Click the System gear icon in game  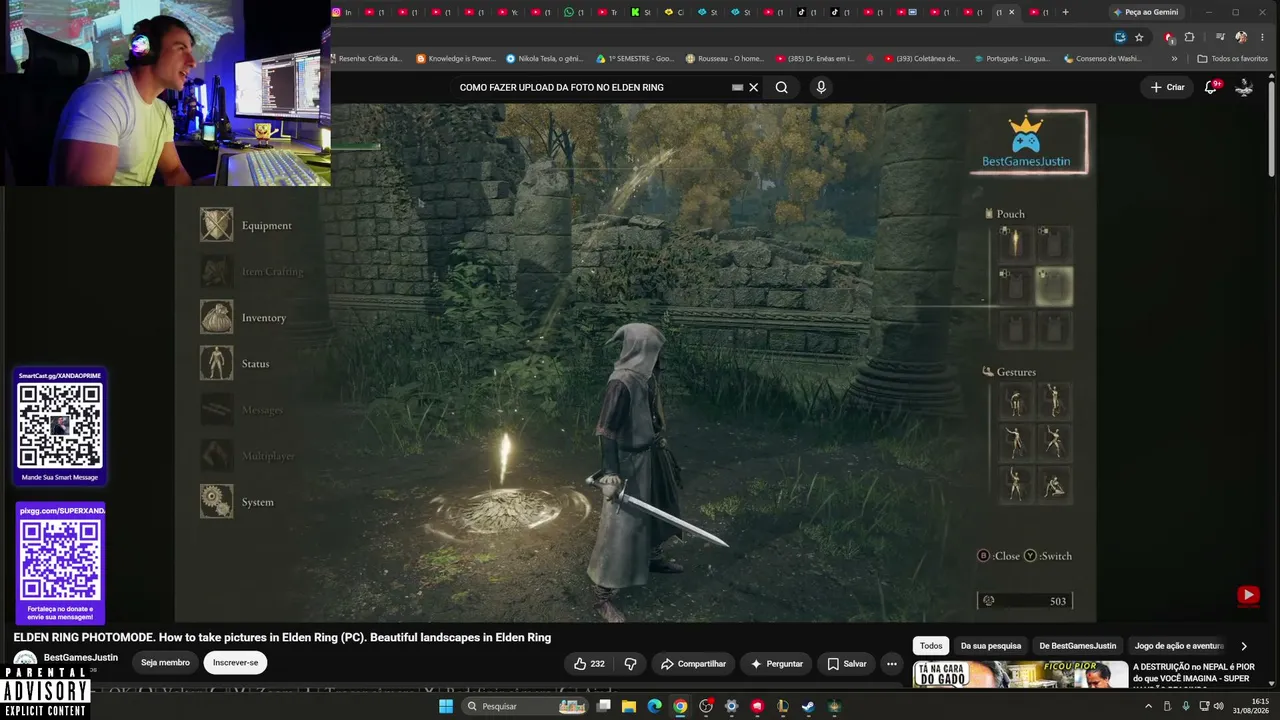tap(216, 501)
